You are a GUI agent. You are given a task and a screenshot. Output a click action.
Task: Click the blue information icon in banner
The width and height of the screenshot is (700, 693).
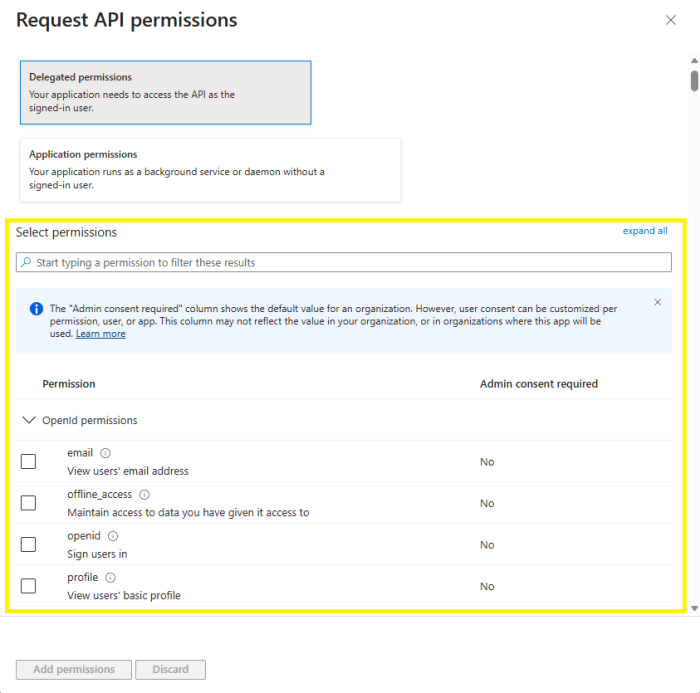tap(36, 309)
